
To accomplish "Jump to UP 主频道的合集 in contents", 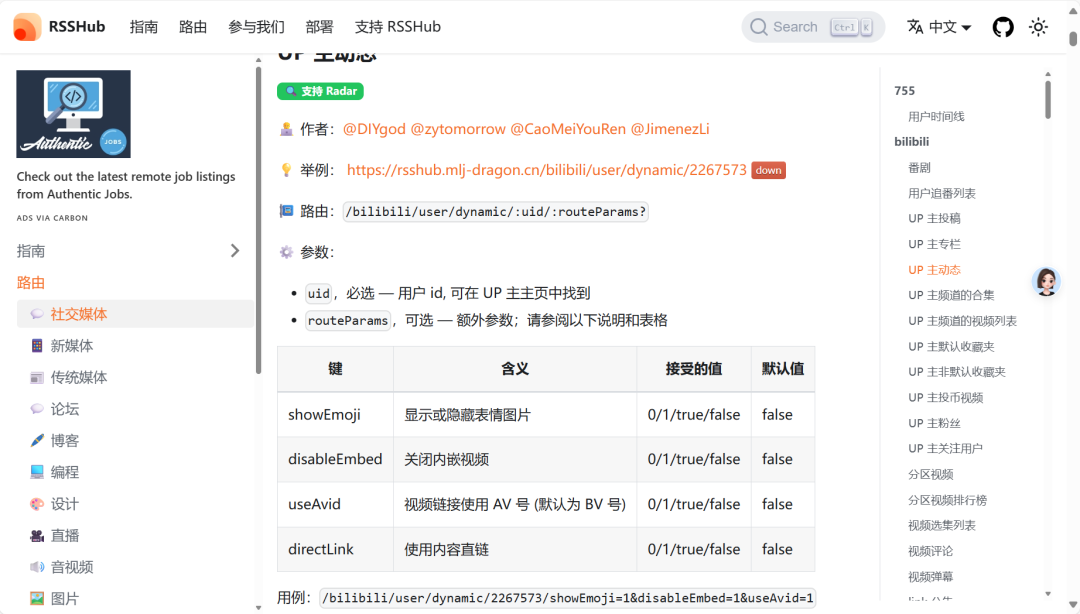I will coord(951,295).
